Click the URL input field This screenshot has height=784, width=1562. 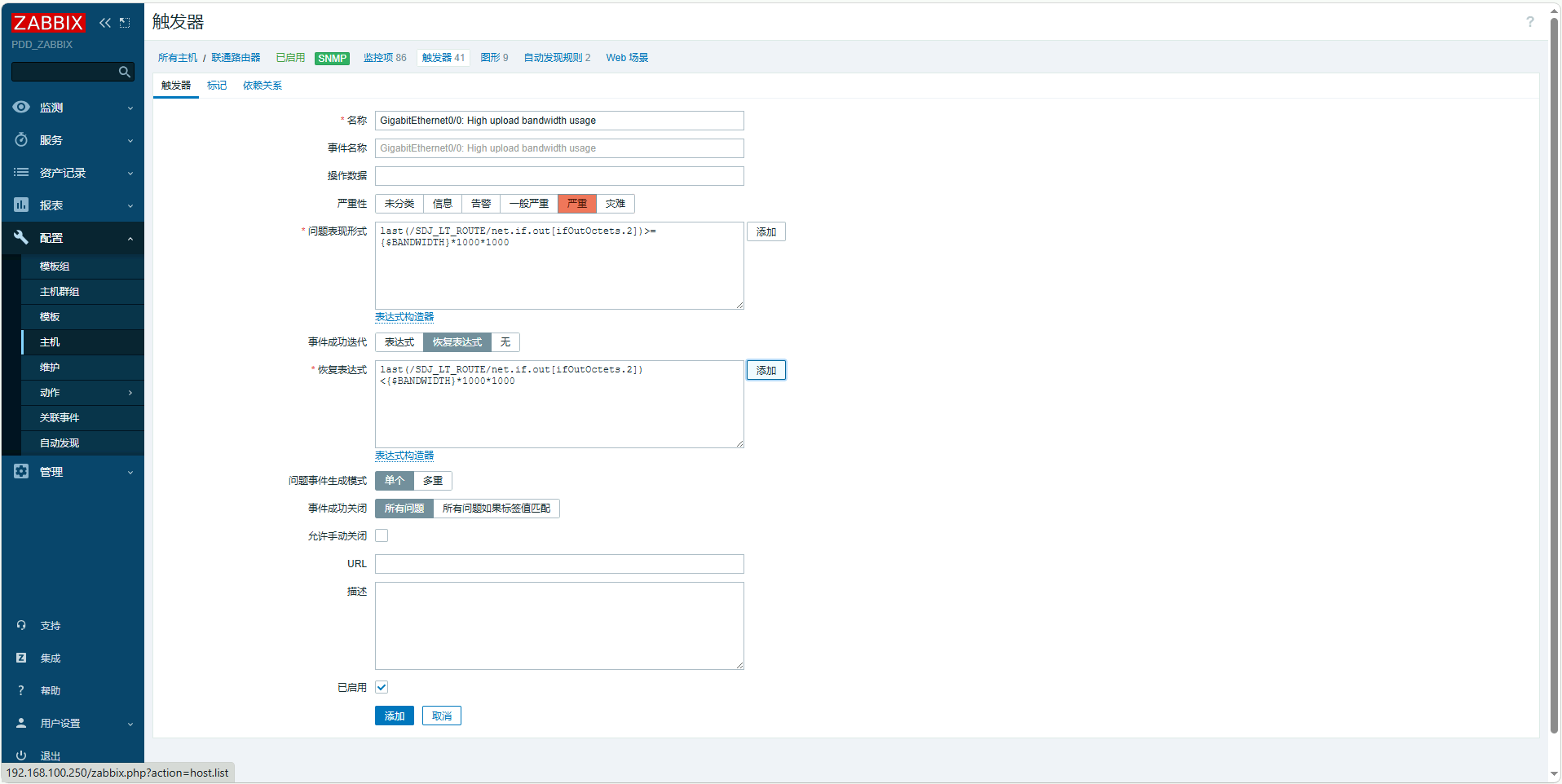pos(559,564)
